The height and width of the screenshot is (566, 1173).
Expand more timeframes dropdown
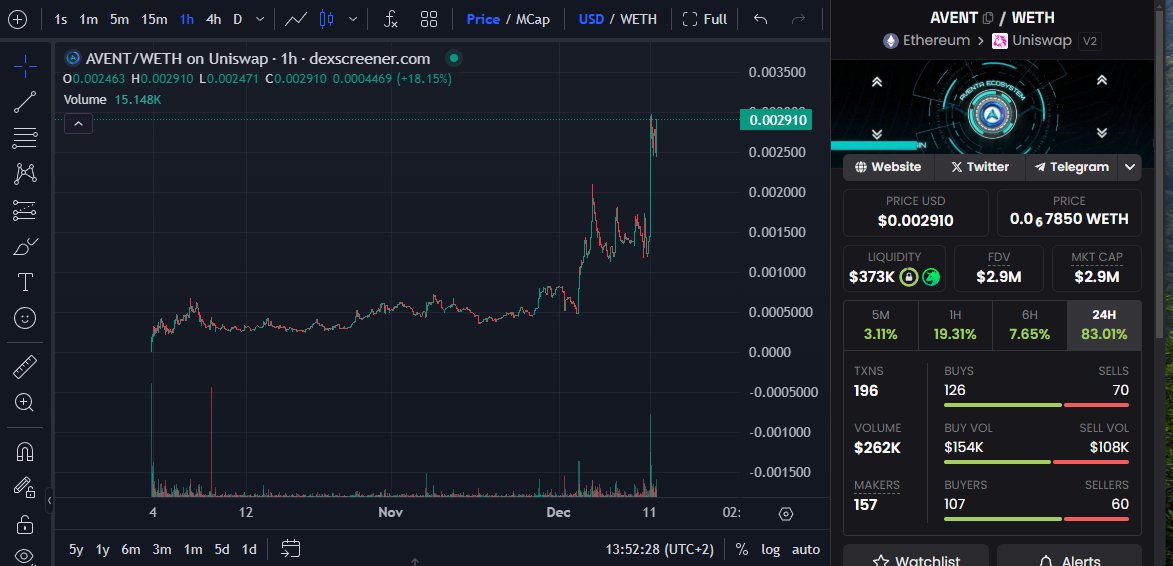(x=260, y=19)
